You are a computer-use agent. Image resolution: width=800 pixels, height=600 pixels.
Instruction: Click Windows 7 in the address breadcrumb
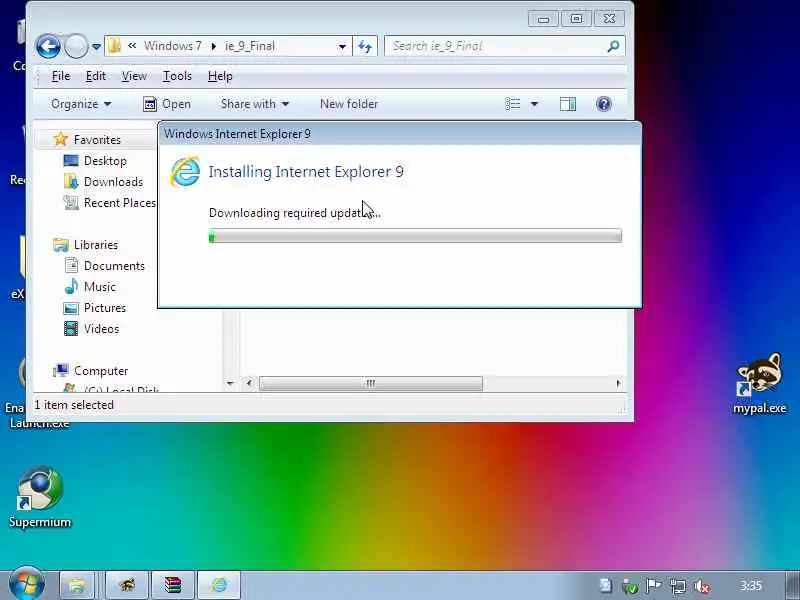pos(172,46)
